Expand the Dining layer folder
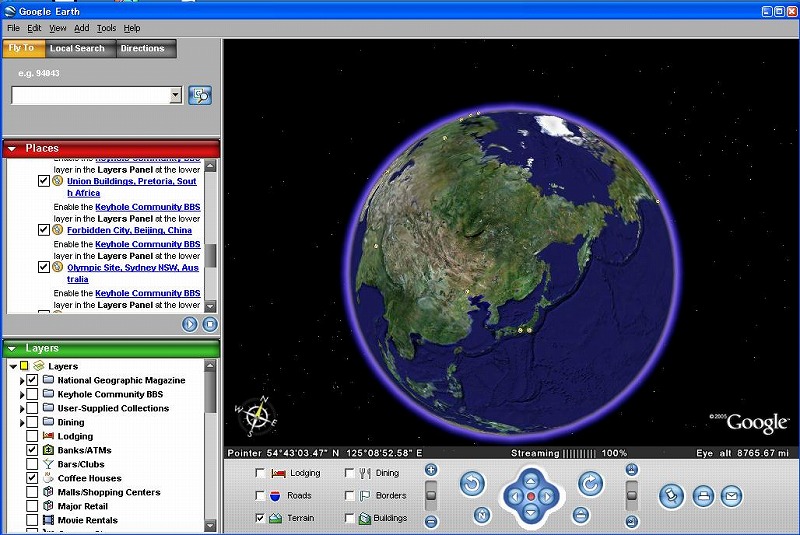800x535 pixels. click(22, 423)
